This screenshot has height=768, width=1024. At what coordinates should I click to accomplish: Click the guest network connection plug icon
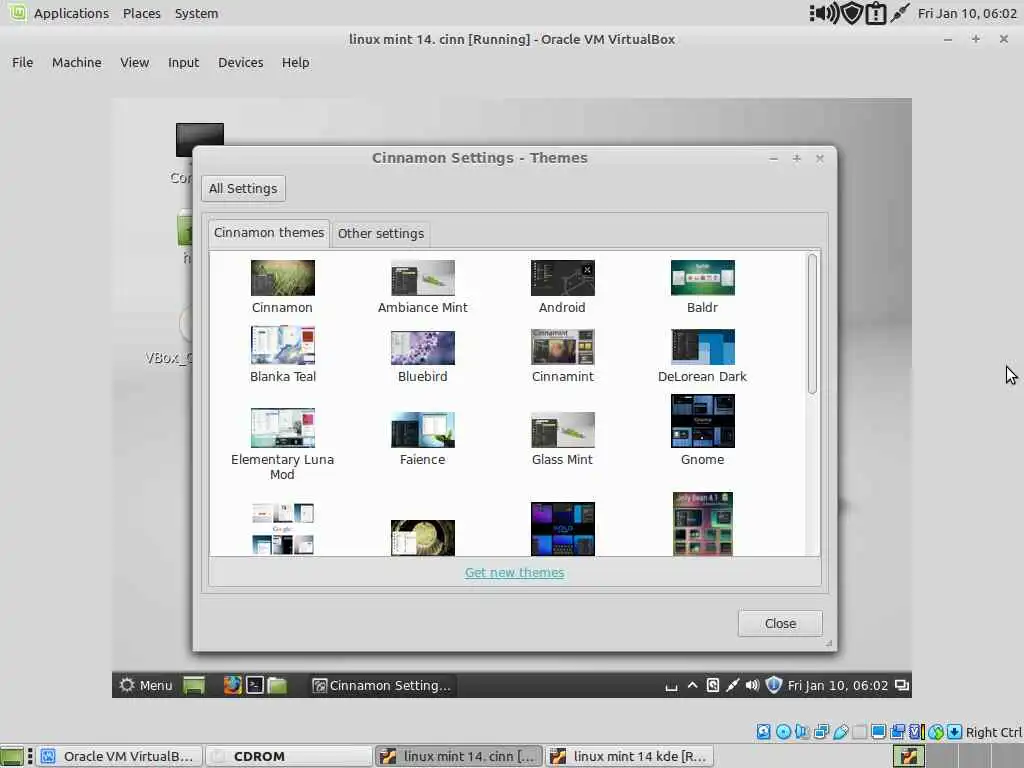pos(733,685)
